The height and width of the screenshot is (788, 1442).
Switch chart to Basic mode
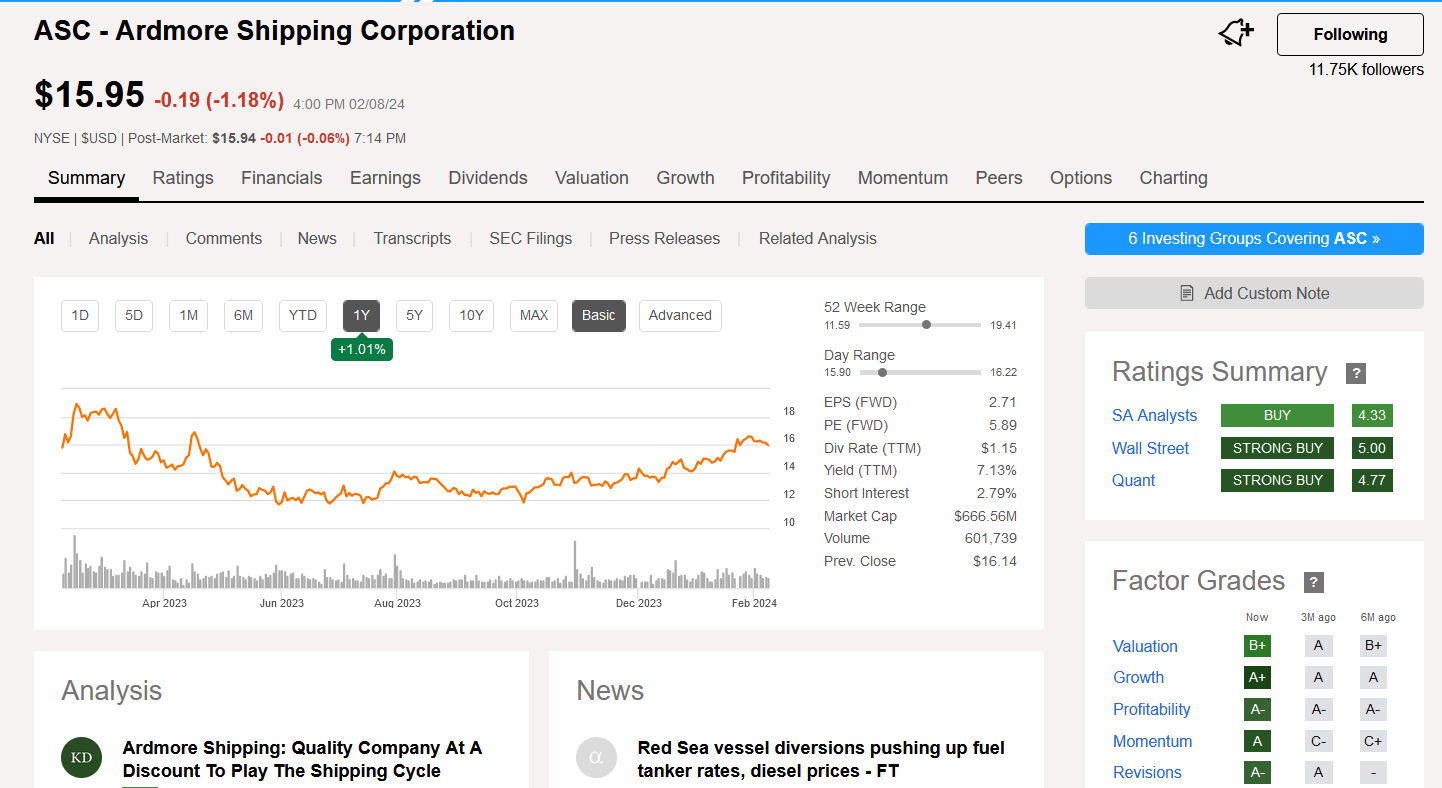coord(599,315)
